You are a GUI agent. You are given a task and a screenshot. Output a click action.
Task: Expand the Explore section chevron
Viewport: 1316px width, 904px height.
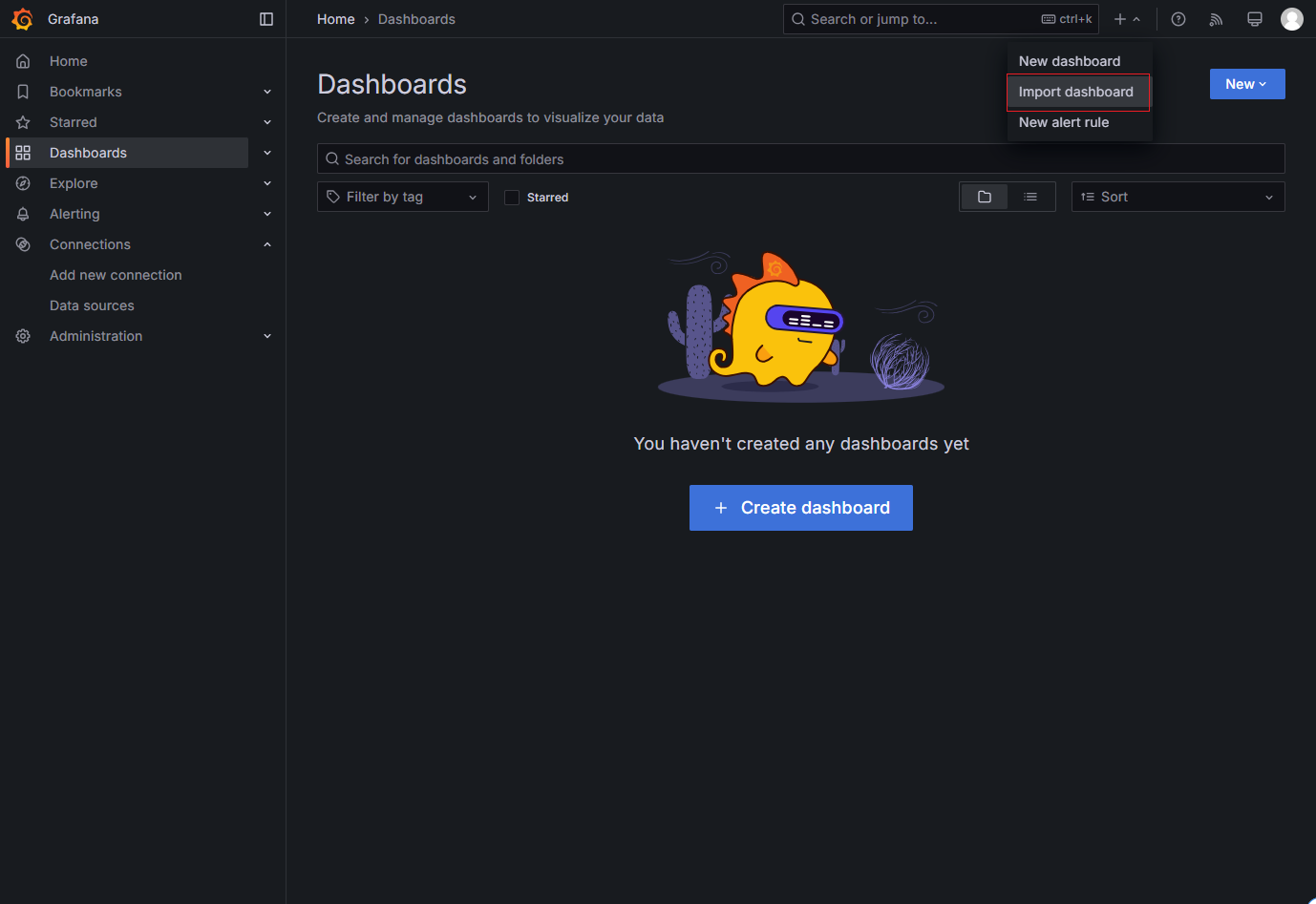267,183
